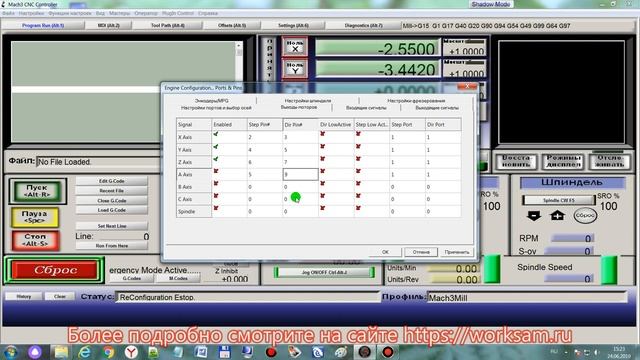The image size is (640, 360).
Task: Open Настройки портов и выбор осей tab
Action: coord(216,108)
